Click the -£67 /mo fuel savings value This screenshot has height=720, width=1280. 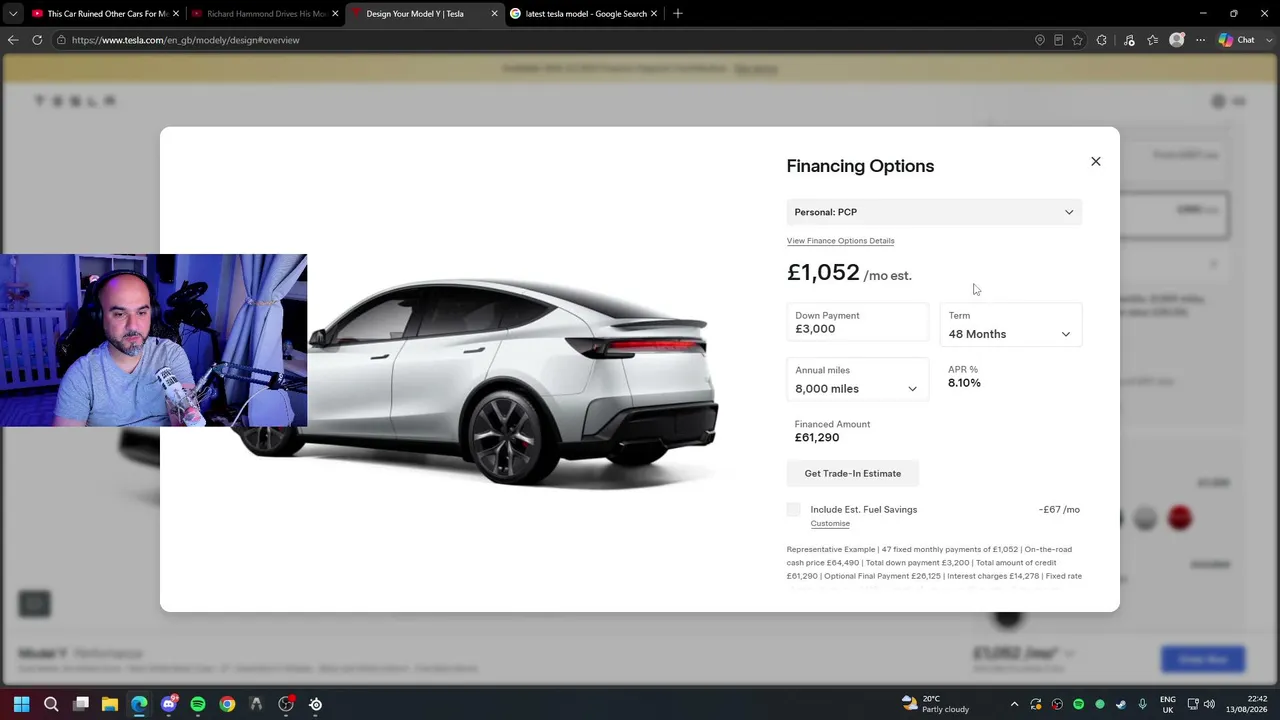pos(1059,510)
